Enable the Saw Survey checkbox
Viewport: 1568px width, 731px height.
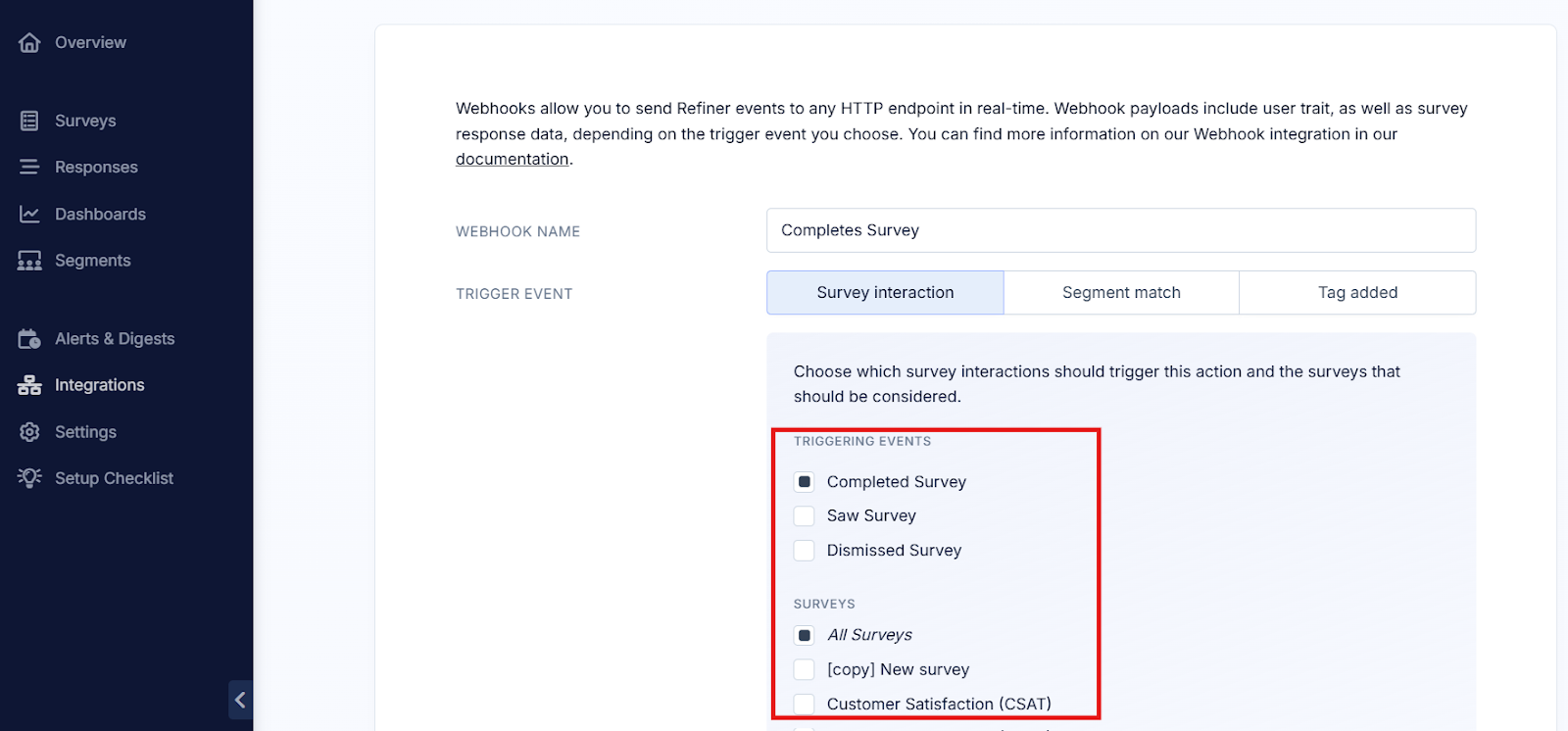pyautogui.click(x=805, y=516)
